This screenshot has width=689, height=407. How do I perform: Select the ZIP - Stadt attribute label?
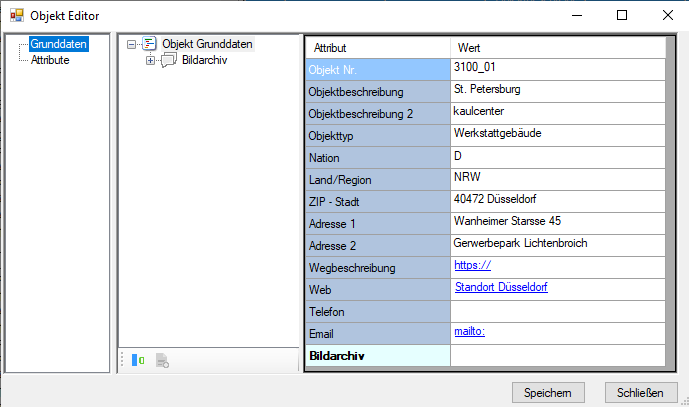(378, 201)
